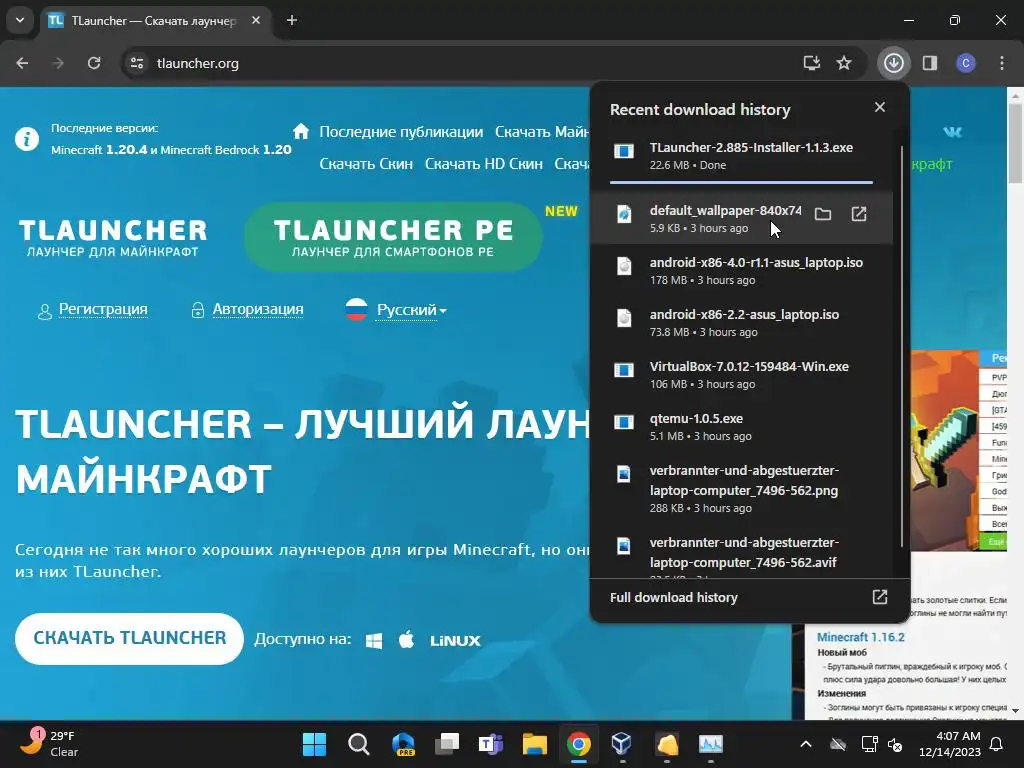Click Регистрация link
The image size is (1024, 768).
pyautogui.click(x=103, y=310)
